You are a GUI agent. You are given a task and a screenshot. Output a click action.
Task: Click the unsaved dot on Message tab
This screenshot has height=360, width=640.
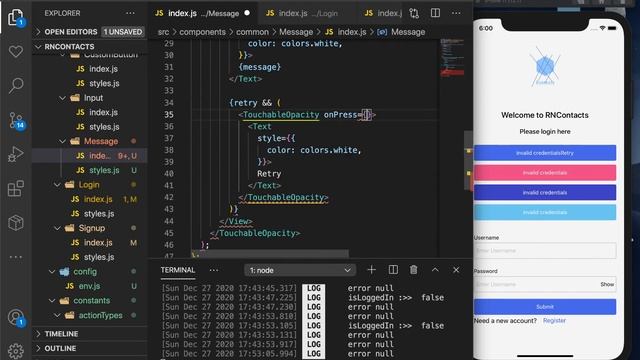point(247,13)
